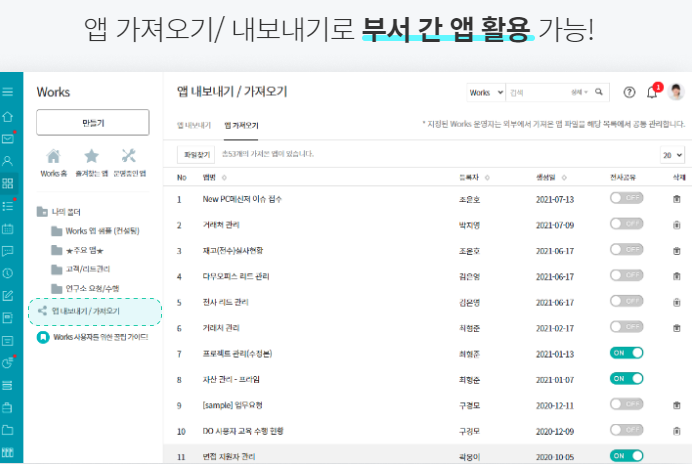Toggle sharing for 재고(전수)실사현황
Screen dimensions: 692x464
[626, 249]
